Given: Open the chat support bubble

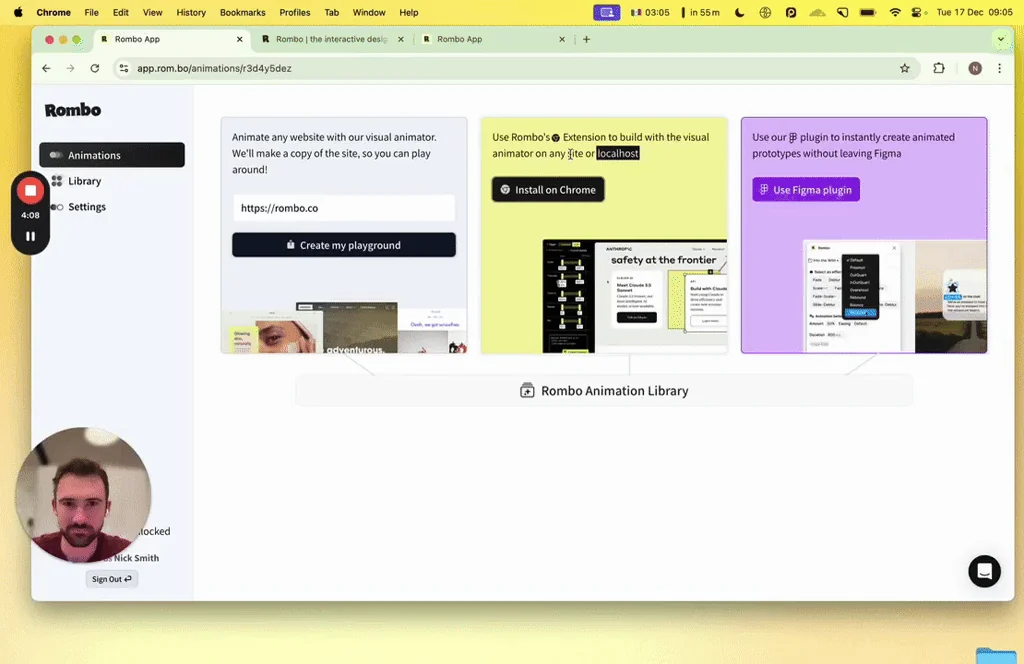Looking at the screenshot, I should click(984, 571).
